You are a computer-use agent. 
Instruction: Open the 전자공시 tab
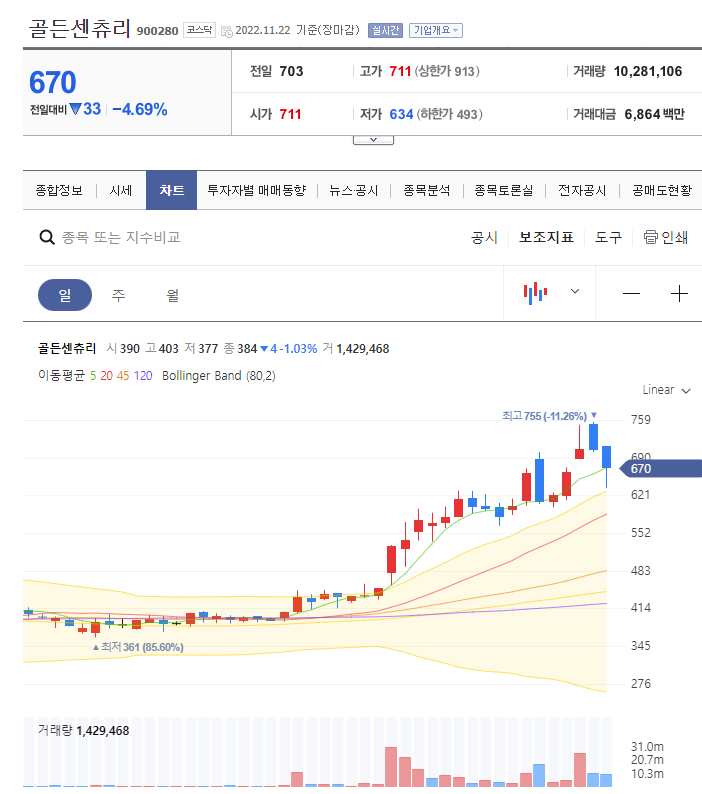[582, 190]
